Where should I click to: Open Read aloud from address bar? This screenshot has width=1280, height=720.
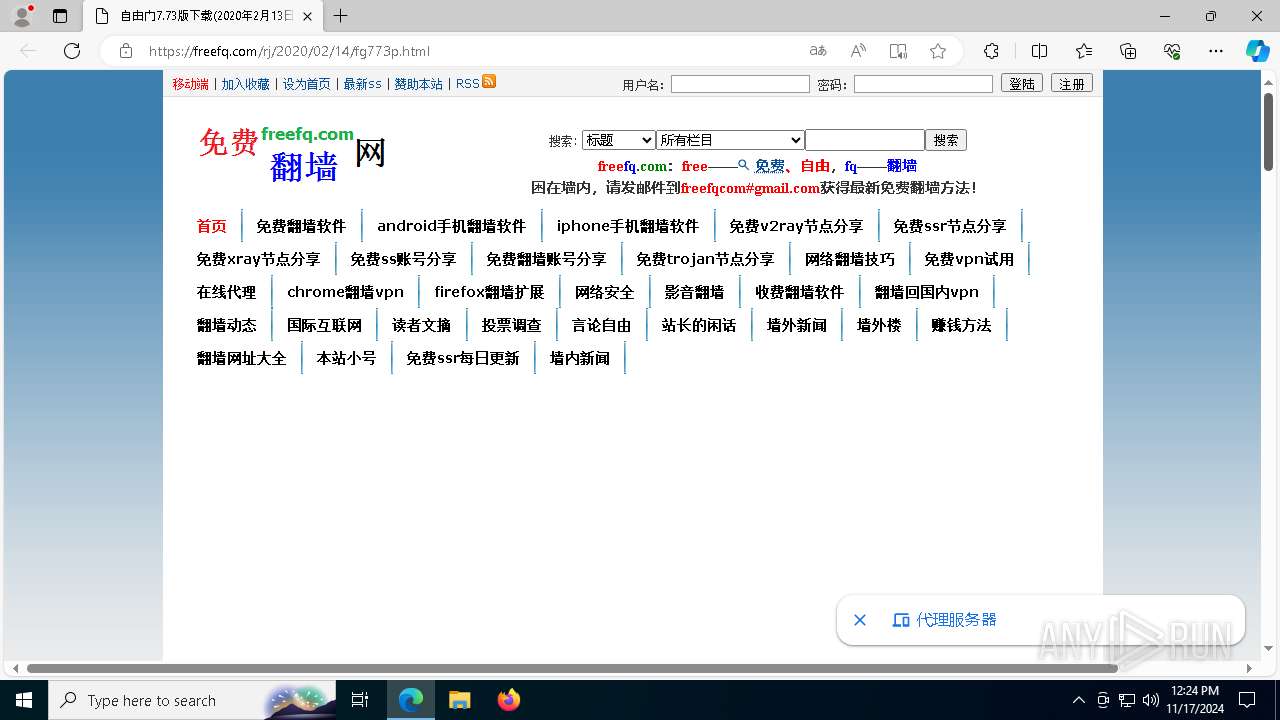pyautogui.click(x=858, y=51)
